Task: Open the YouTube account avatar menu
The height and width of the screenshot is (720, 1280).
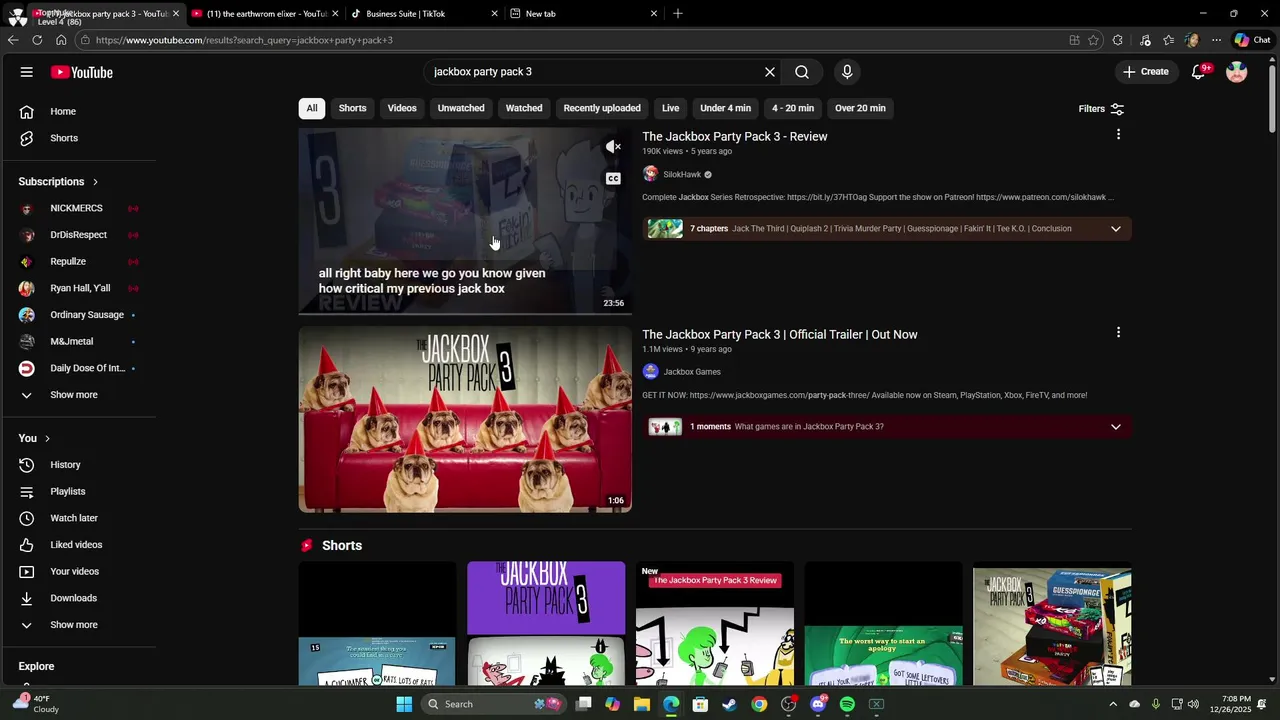Action: tap(1237, 72)
